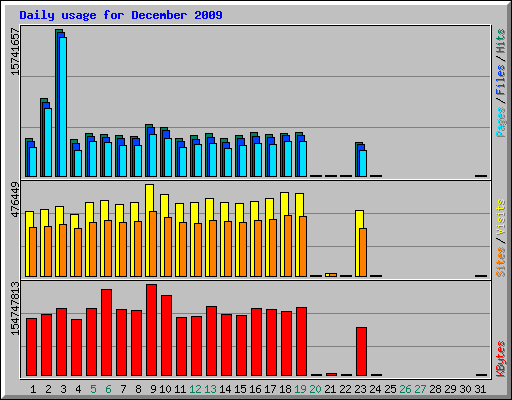Click the day 6 red KBytes bar

(106, 332)
